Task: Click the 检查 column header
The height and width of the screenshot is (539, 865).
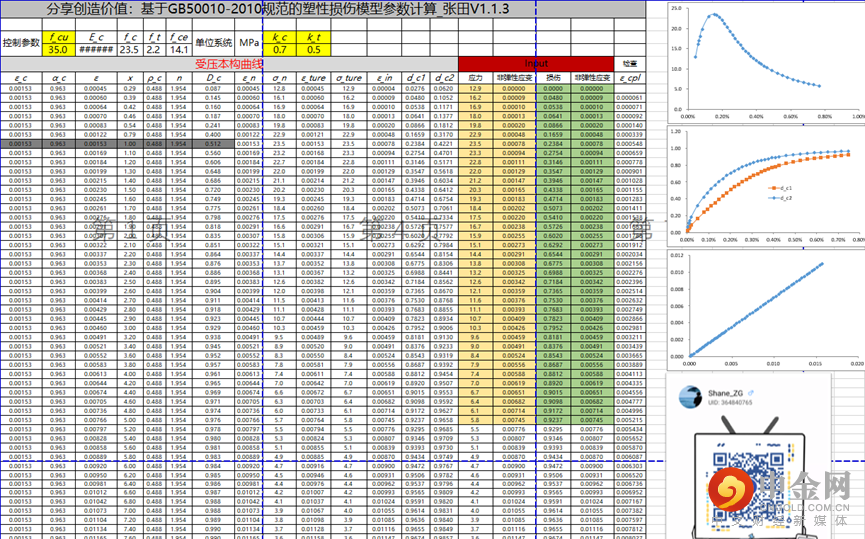Action: pos(630,63)
